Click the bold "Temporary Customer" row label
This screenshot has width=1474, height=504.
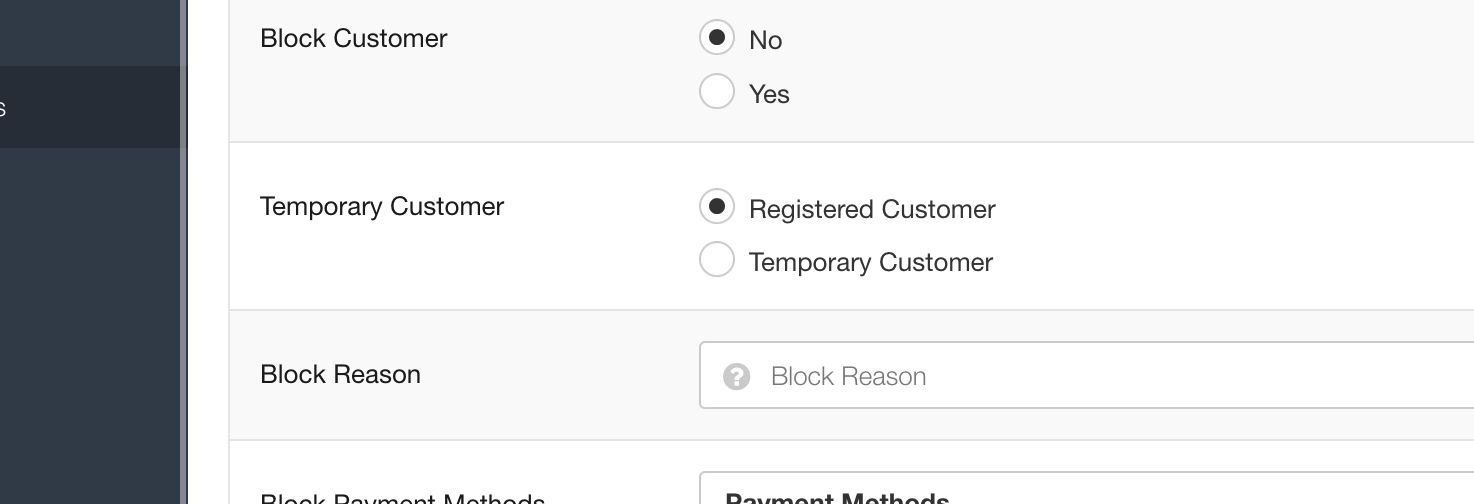click(381, 206)
